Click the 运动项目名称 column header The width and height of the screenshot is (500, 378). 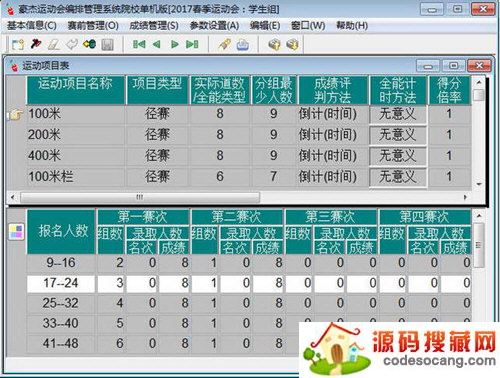click(x=75, y=90)
